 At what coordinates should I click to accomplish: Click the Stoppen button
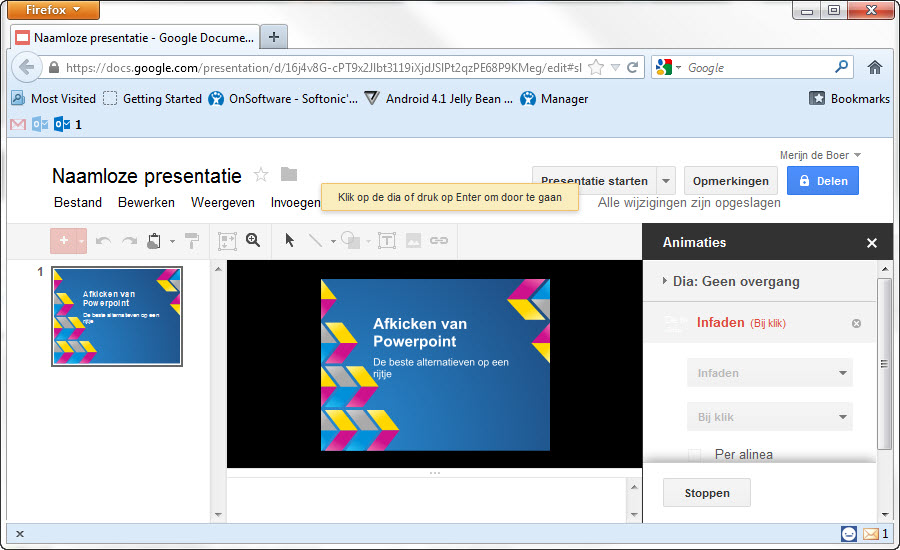coord(707,493)
